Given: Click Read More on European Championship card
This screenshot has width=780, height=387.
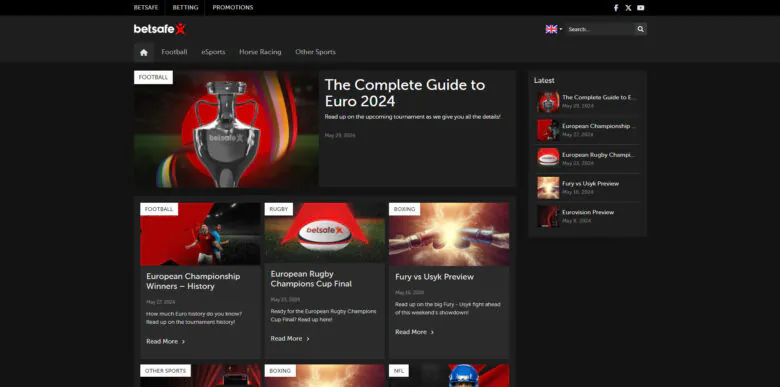Looking at the screenshot, I should pyautogui.click(x=166, y=342).
